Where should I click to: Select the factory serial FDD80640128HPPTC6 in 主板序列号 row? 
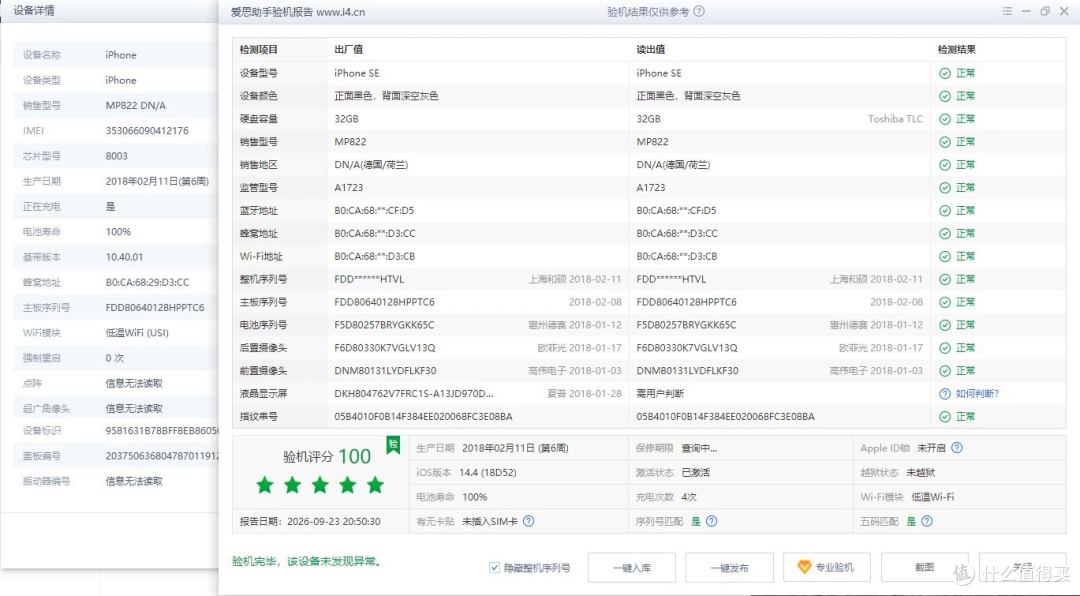[384, 302]
